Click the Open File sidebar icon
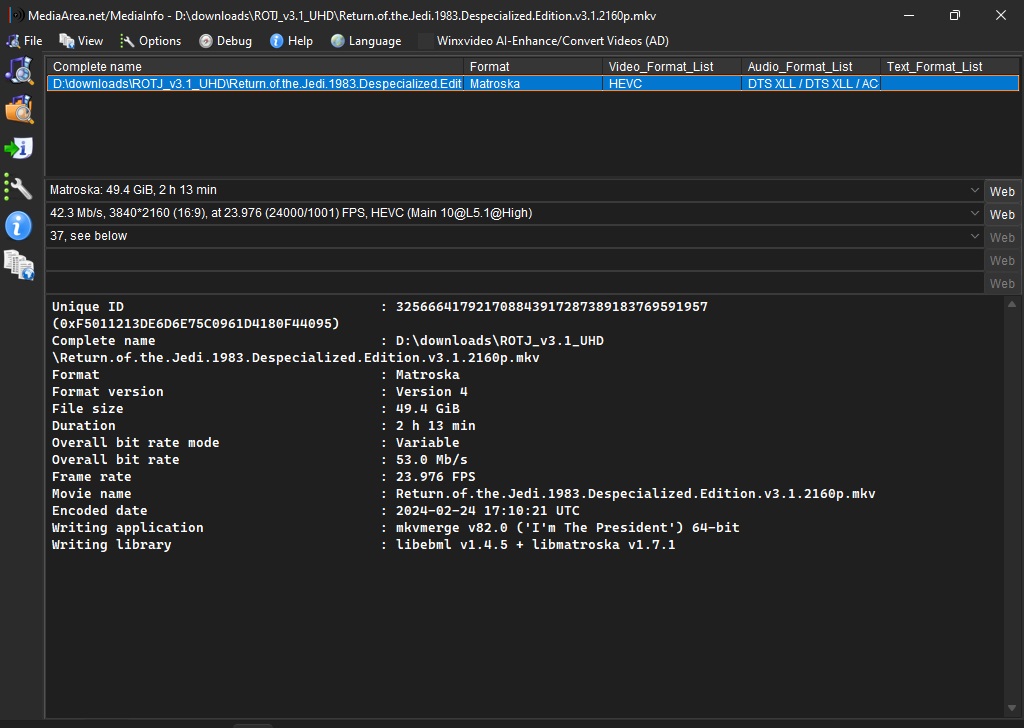Image resolution: width=1024 pixels, height=728 pixels. (x=19, y=70)
